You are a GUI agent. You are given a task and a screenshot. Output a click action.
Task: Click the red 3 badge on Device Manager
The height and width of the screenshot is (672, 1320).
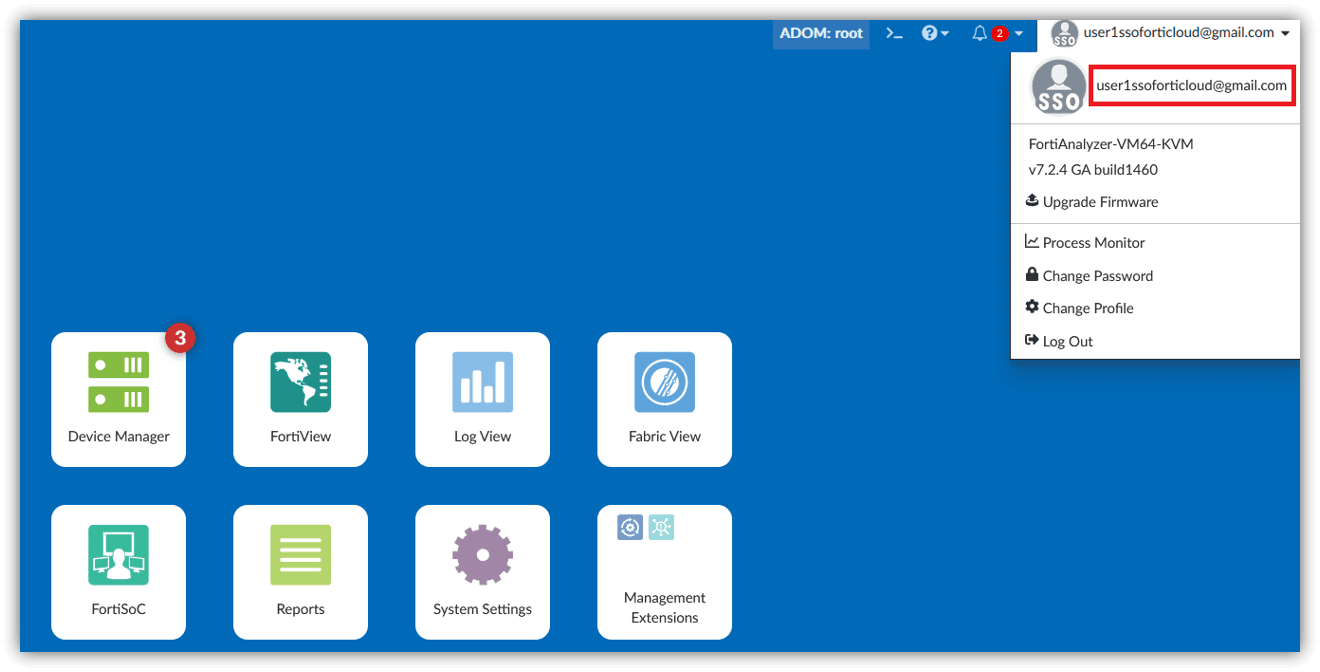coord(180,338)
